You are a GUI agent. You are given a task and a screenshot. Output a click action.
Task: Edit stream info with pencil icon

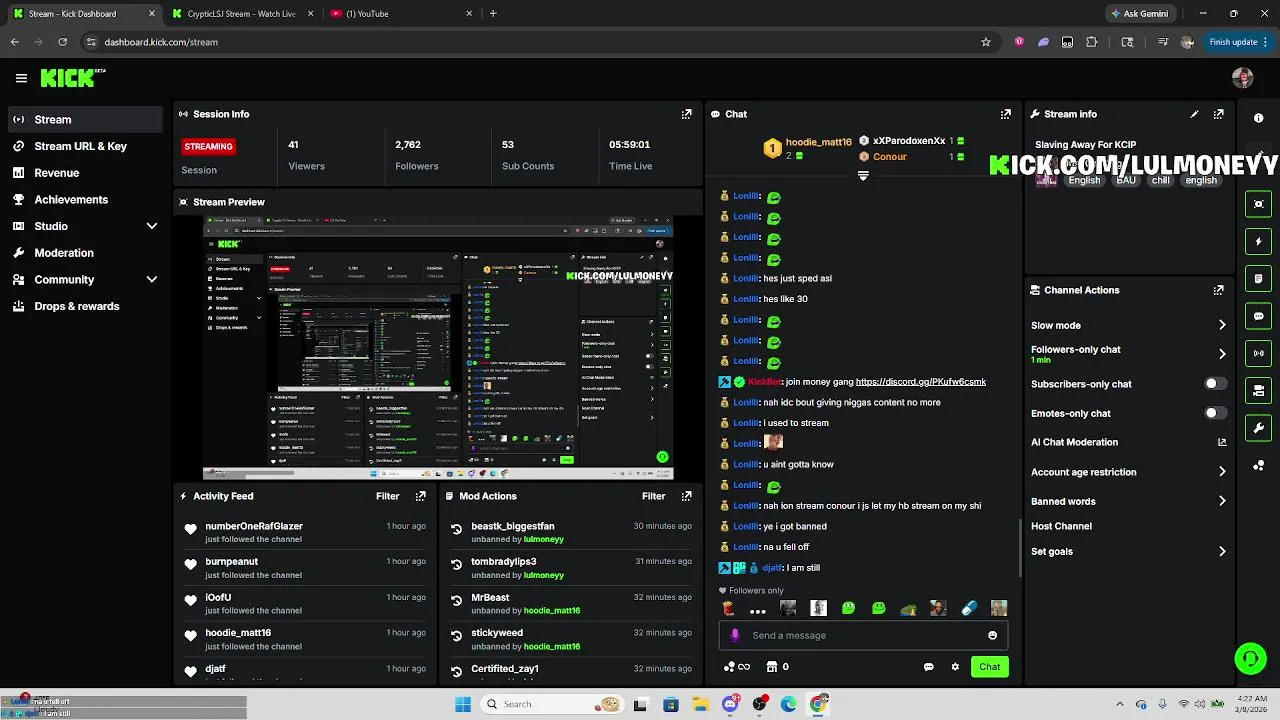pos(1194,114)
